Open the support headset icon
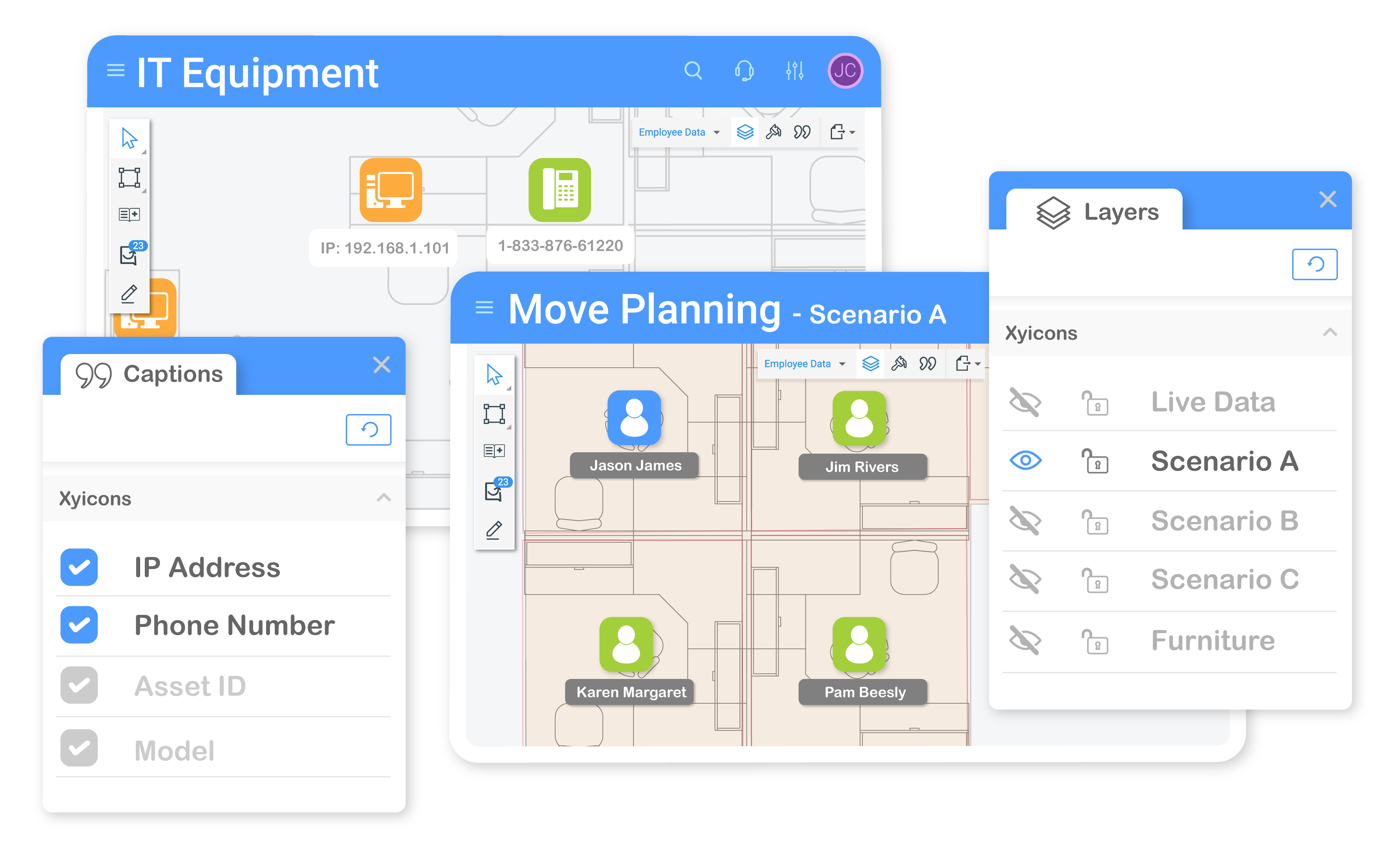Image resolution: width=1397 pixels, height=868 pixels. [x=744, y=71]
